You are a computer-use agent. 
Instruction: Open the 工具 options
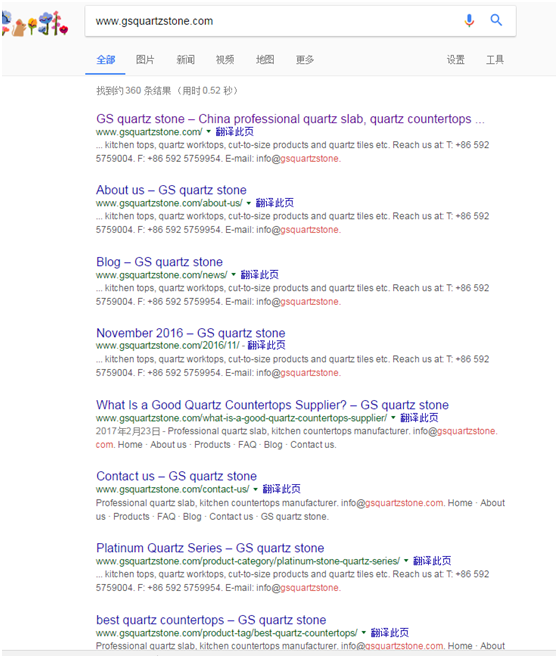[495, 60]
